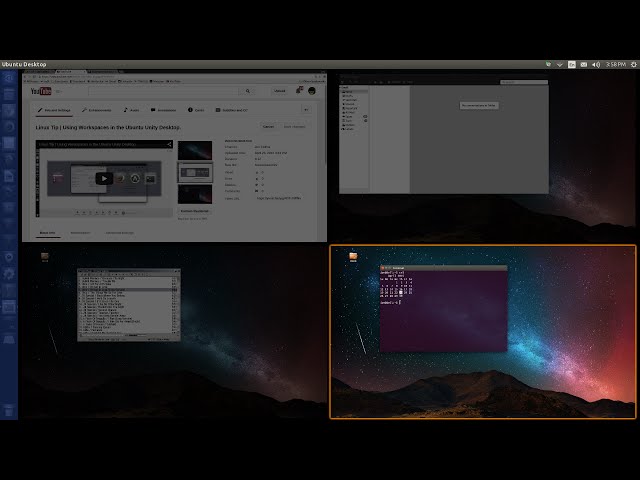Click the mail envelope indicator in panel
Image resolution: width=640 pixels, height=480 pixels.
coord(584,64)
